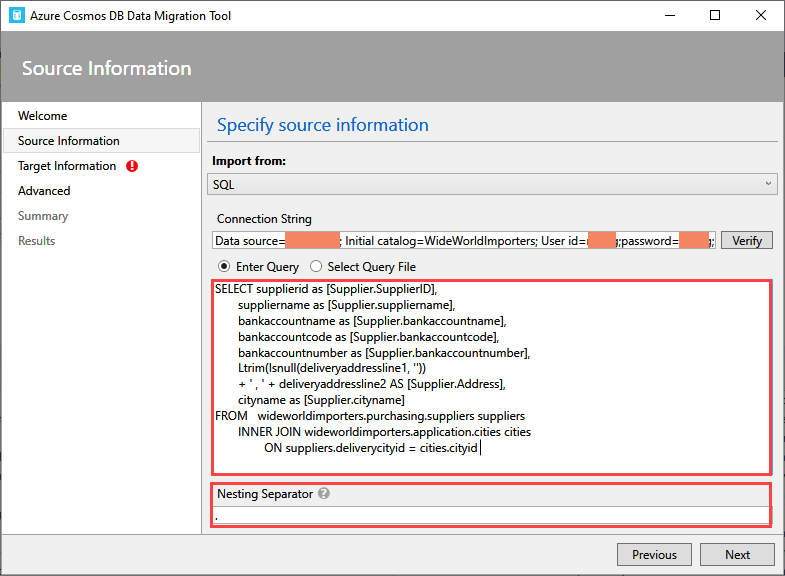The image size is (785, 576).
Task: Click inside the Connection String field
Action: click(x=463, y=241)
